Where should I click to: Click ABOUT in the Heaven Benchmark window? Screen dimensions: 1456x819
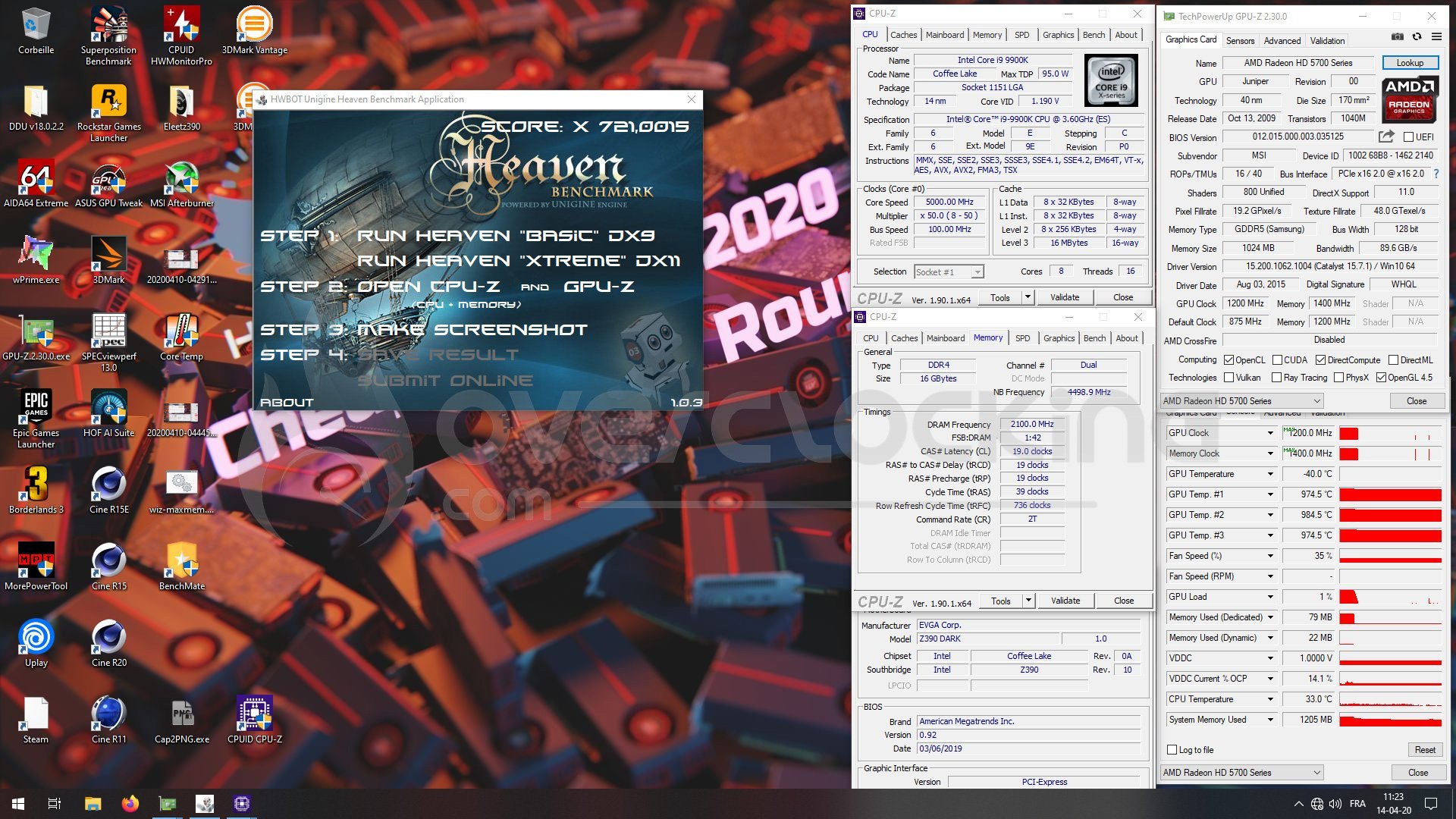(287, 403)
